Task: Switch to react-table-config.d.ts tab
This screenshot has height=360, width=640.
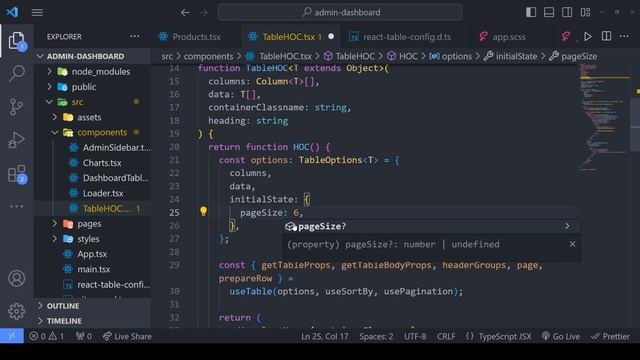Action: tap(407, 37)
